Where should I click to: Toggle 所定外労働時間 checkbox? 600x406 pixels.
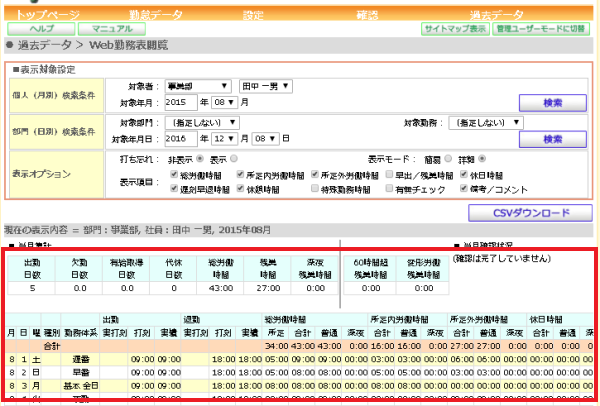315,174
